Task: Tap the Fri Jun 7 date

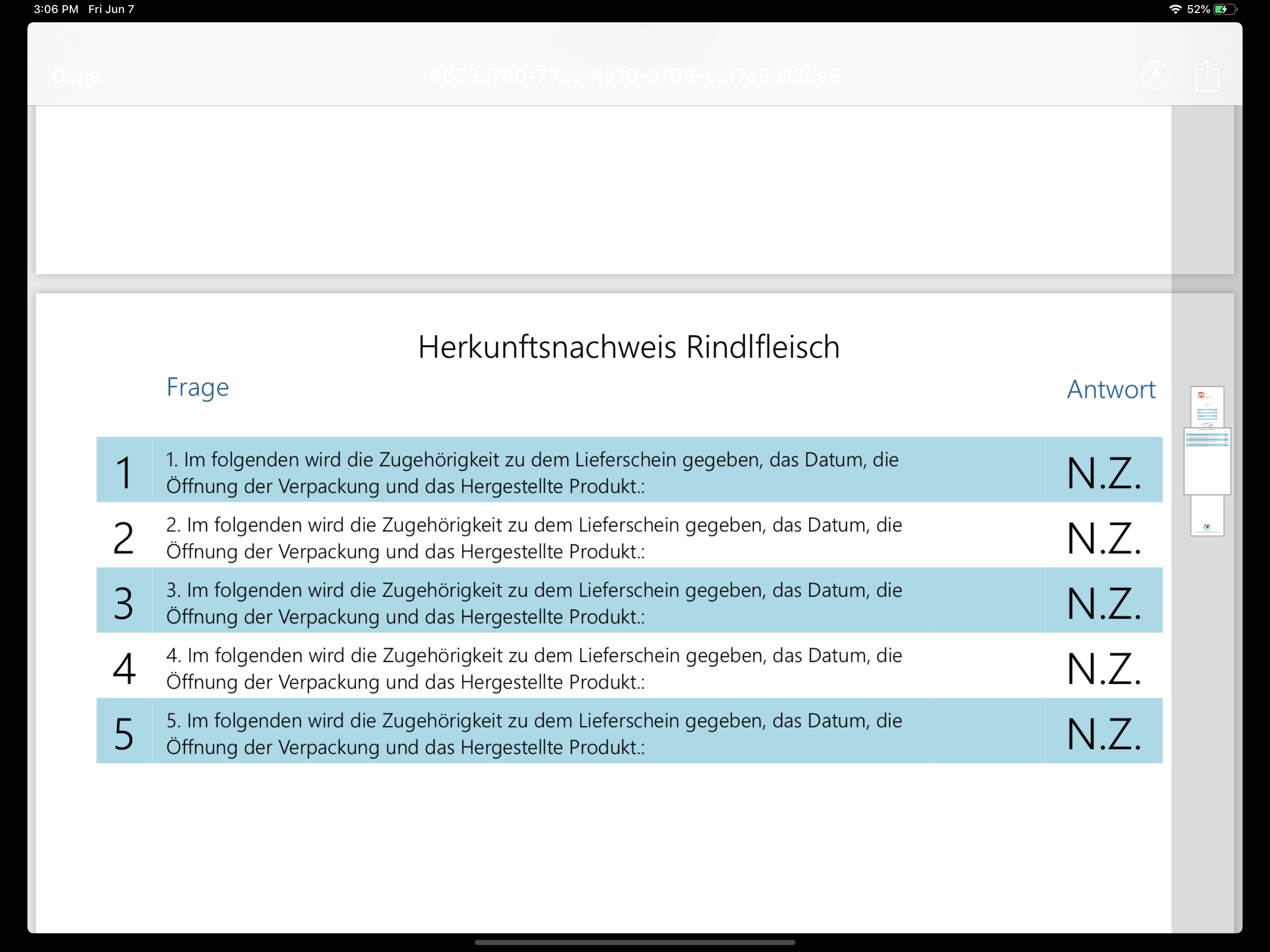Action: pyautogui.click(x=111, y=9)
